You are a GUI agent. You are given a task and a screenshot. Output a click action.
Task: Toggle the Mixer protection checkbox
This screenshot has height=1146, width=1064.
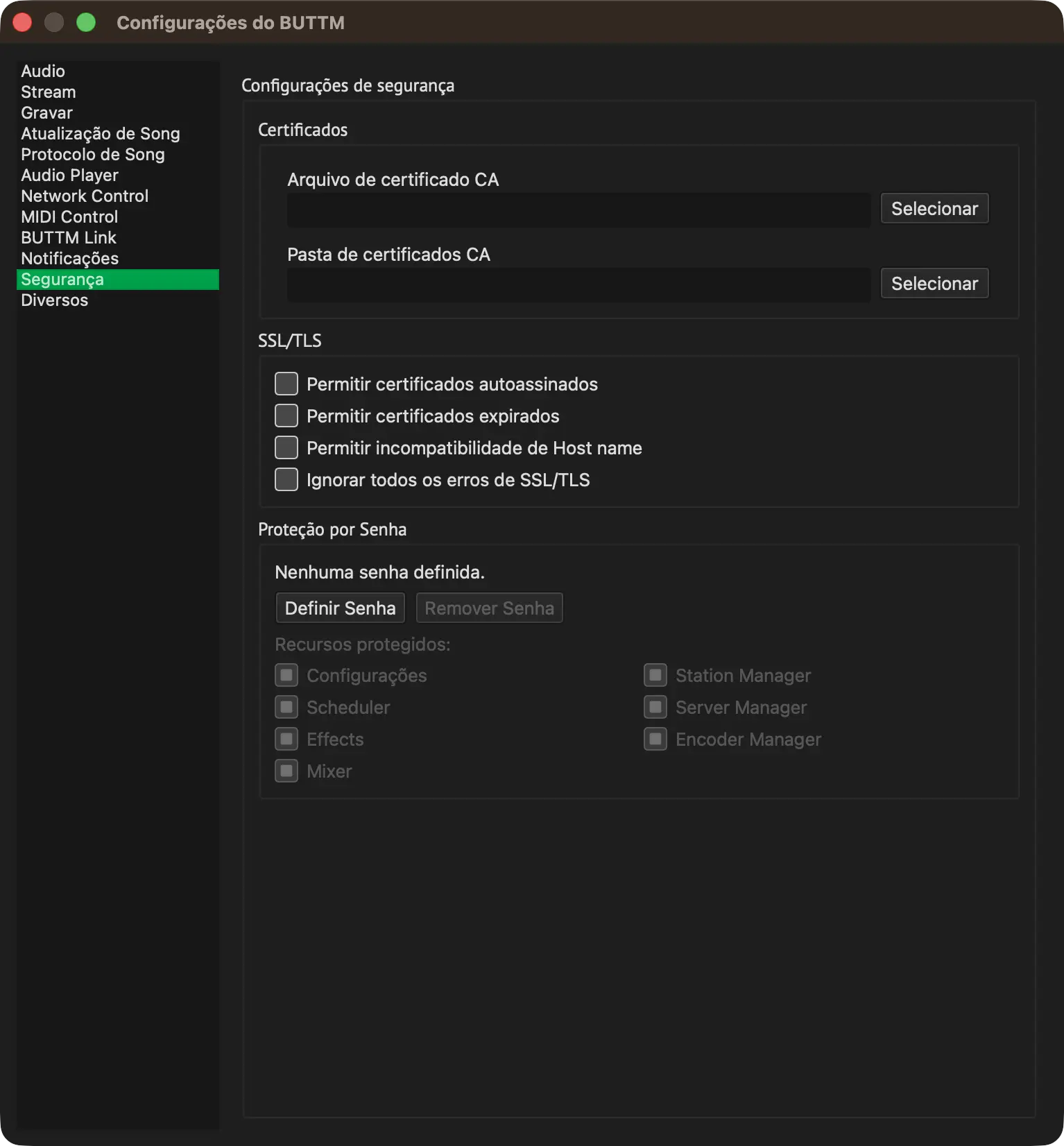286,771
